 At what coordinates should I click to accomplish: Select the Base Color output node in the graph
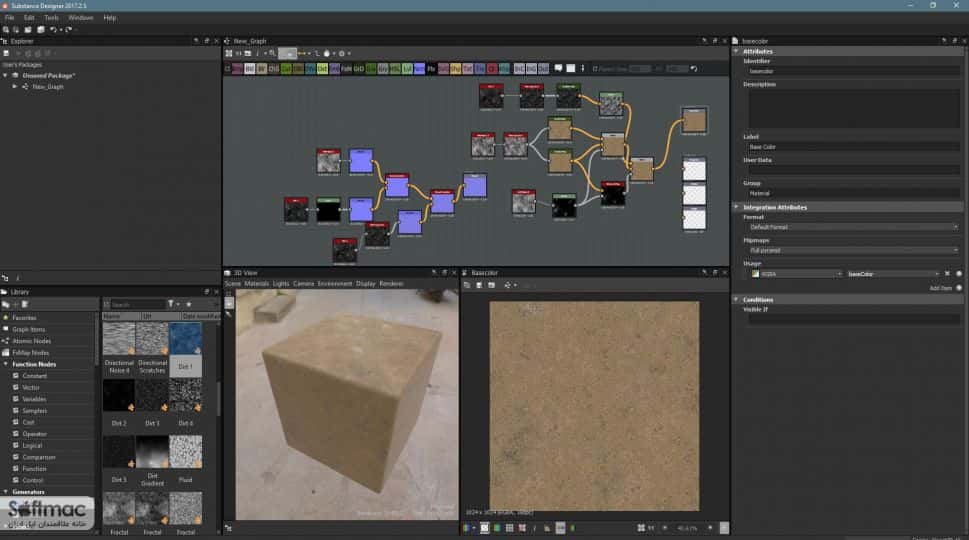click(694, 120)
